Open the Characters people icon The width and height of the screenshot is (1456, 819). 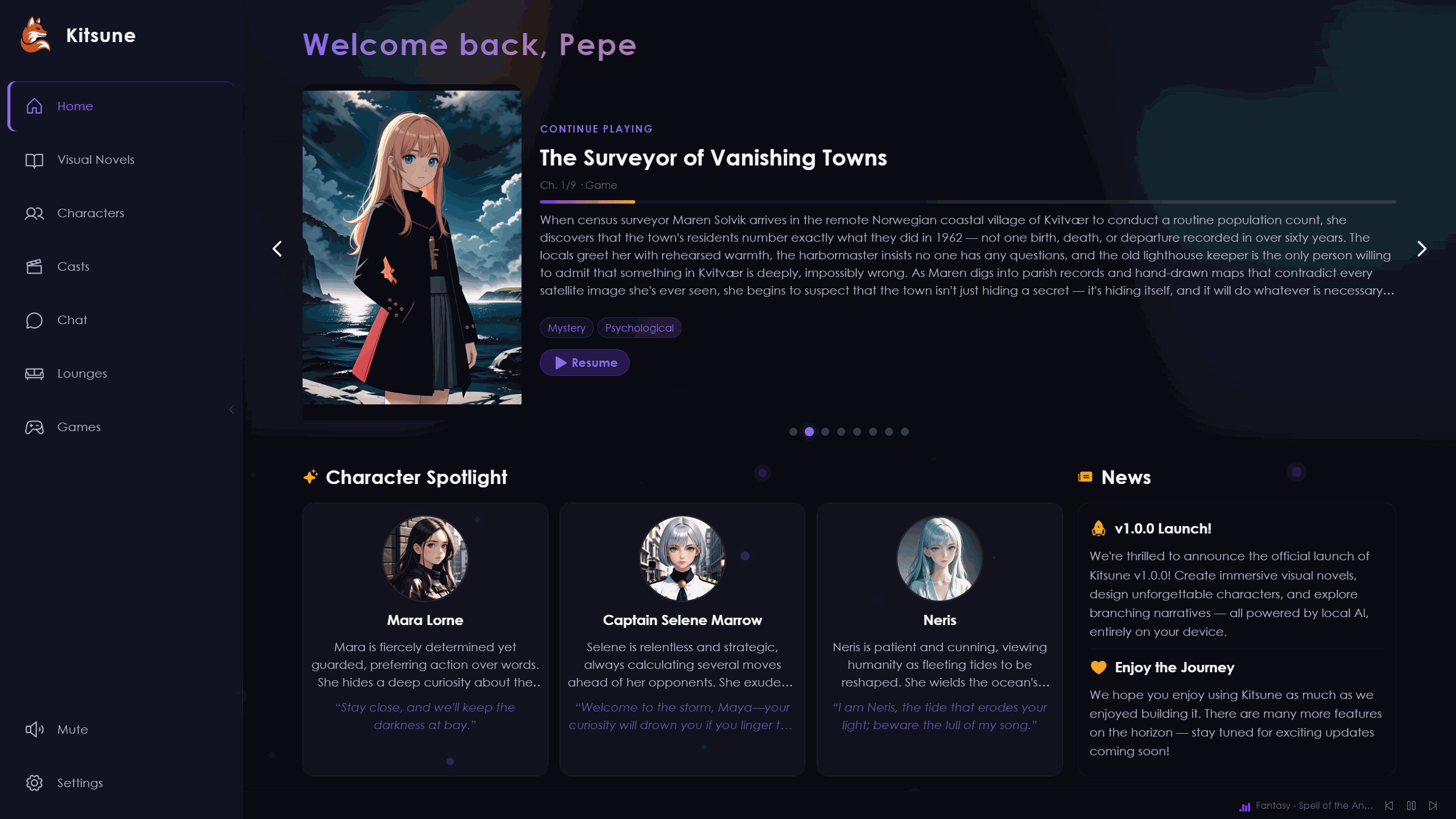click(x=34, y=214)
